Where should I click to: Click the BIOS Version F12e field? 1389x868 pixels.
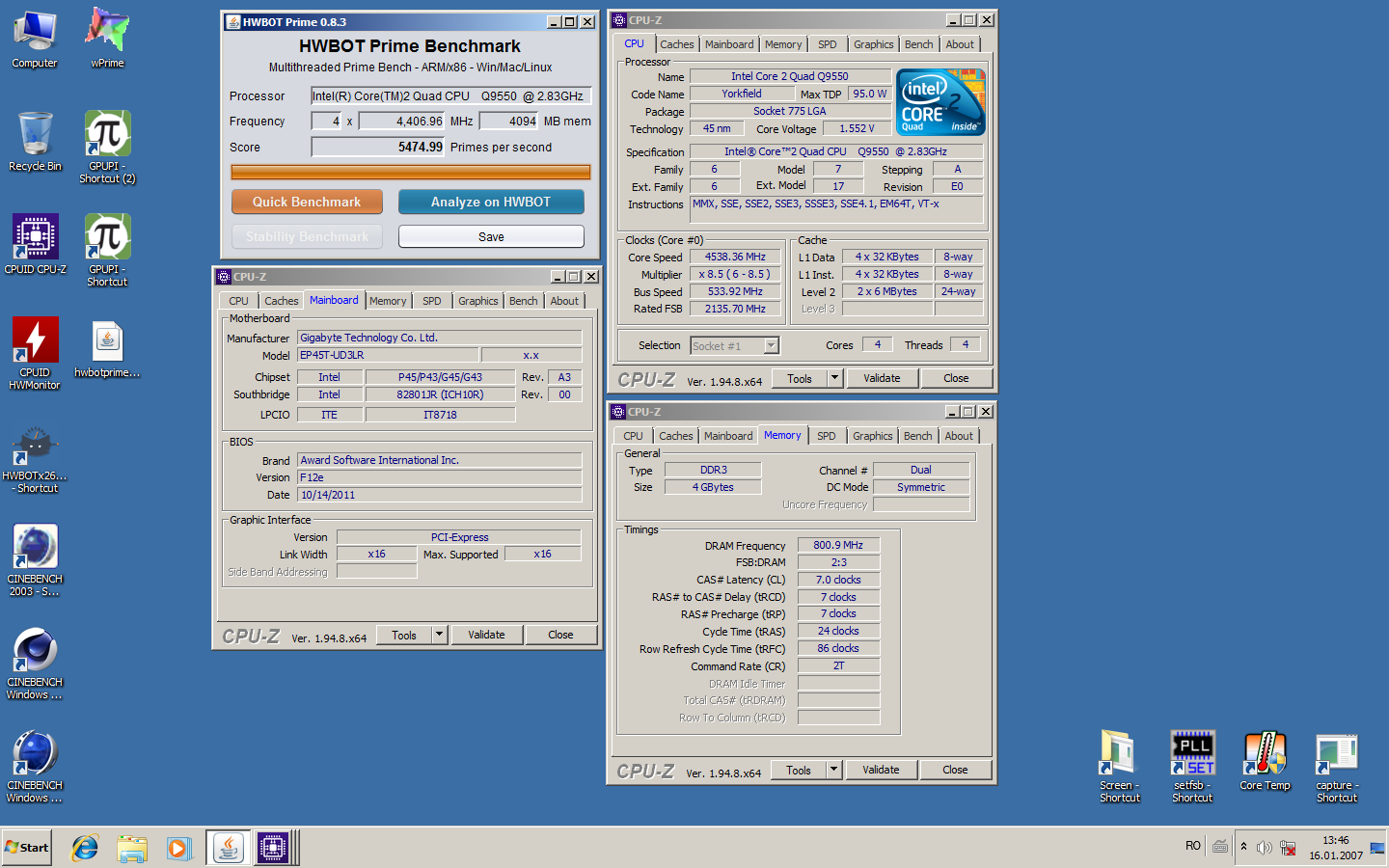click(440, 477)
